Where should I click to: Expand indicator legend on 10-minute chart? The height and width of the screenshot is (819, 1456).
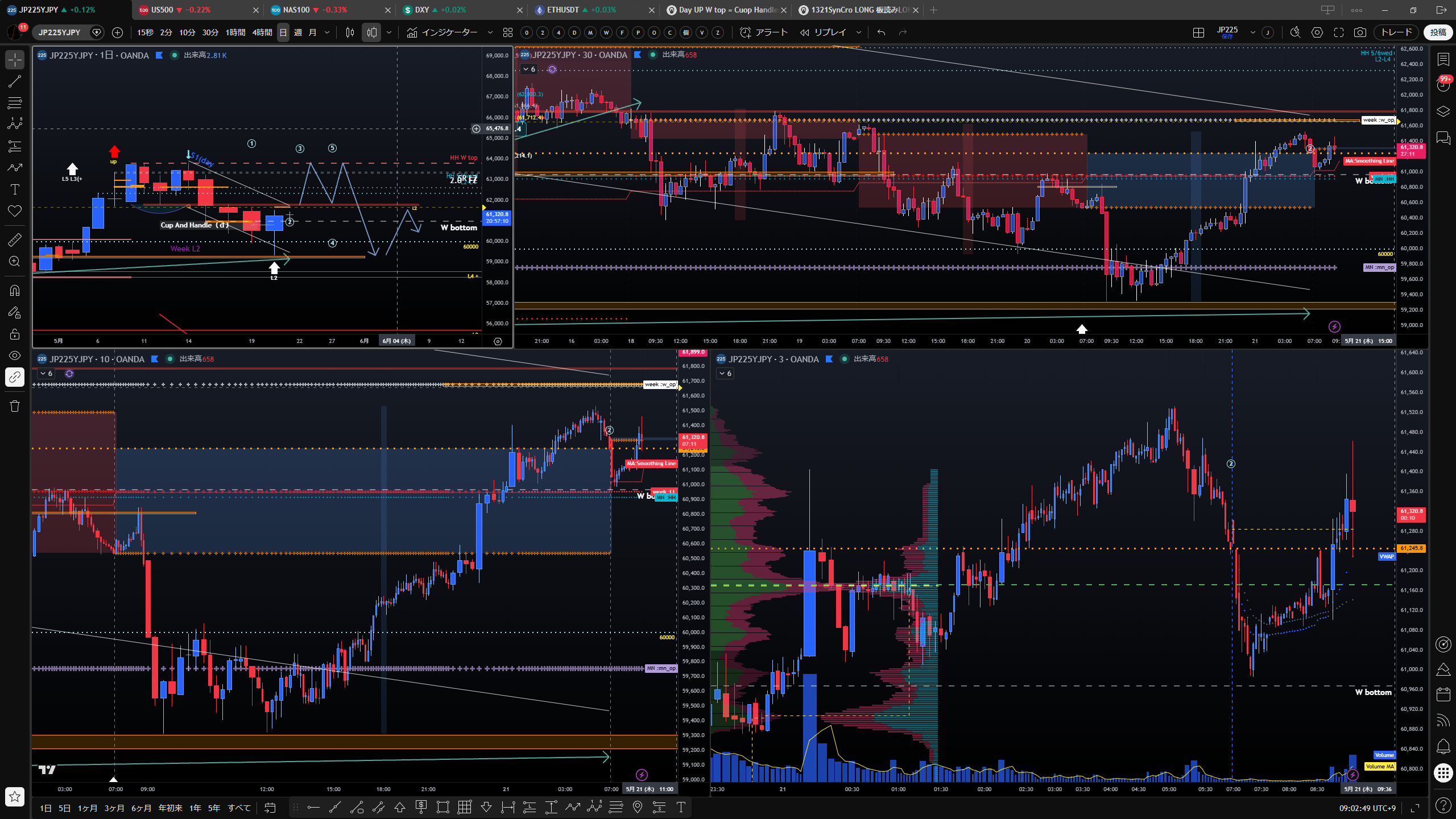click(46, 374)
